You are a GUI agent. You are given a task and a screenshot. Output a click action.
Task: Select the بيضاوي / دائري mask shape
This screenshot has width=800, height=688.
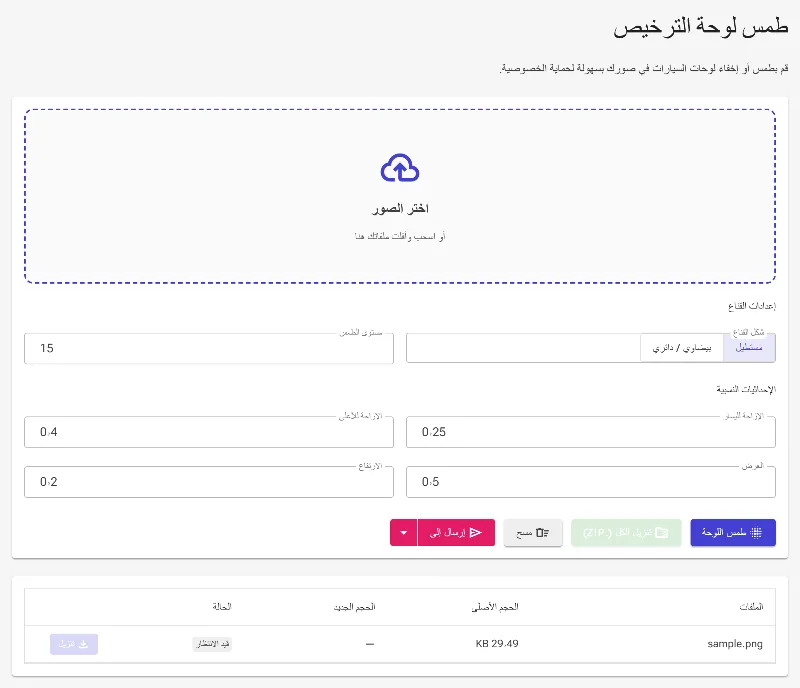(x=682, y=348)
